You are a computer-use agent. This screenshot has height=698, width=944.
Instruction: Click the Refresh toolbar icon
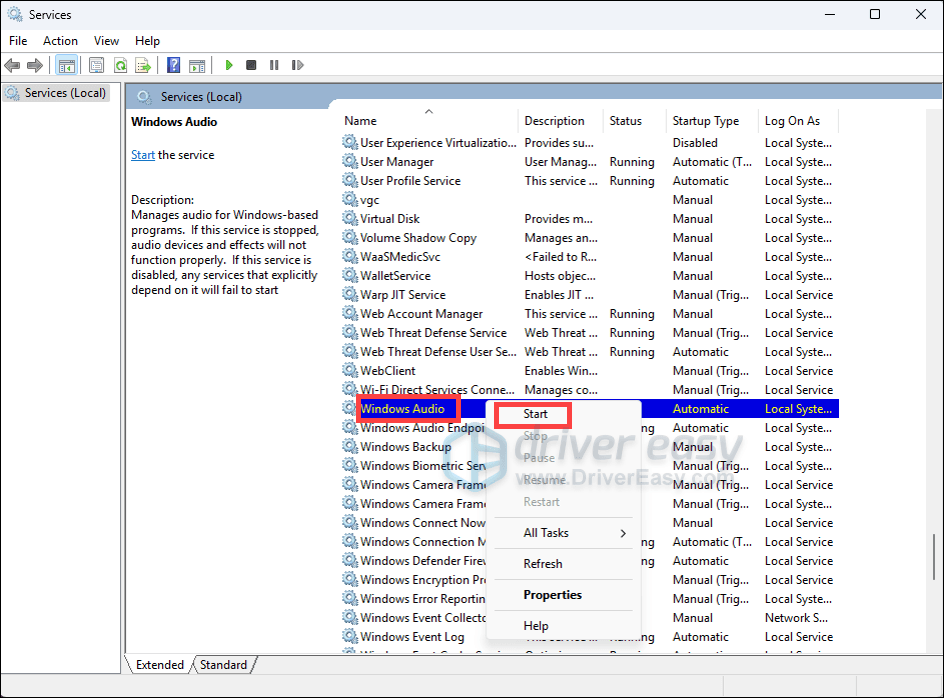pyautogui.click(x=120, y=65)
